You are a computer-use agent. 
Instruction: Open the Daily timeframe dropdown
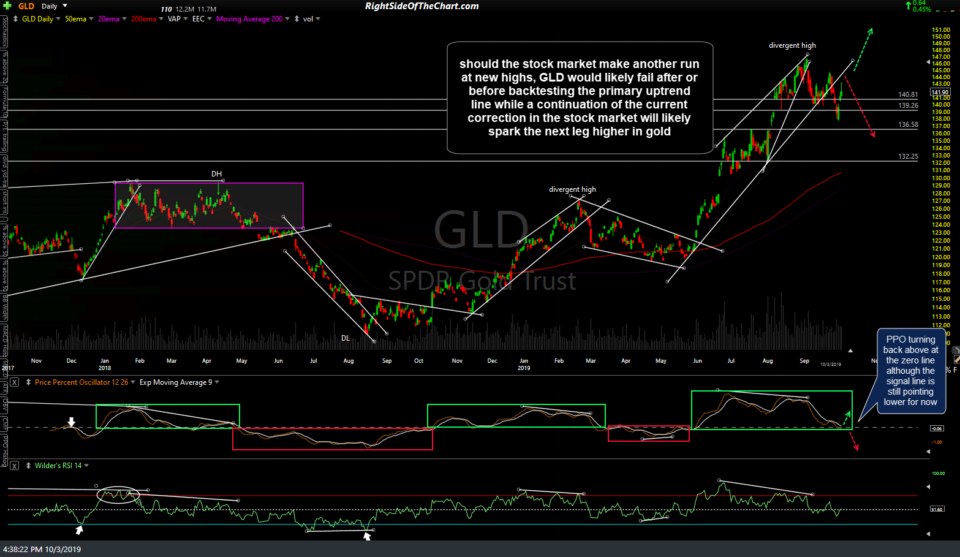click(64, 6)
